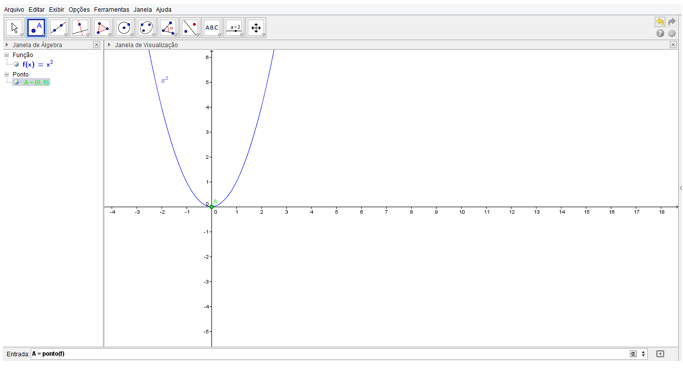The width and height of the screenshot is (683, 369).
Task: Click the Entrada input field
Action: pyautogui.click(x=328, y=354)
